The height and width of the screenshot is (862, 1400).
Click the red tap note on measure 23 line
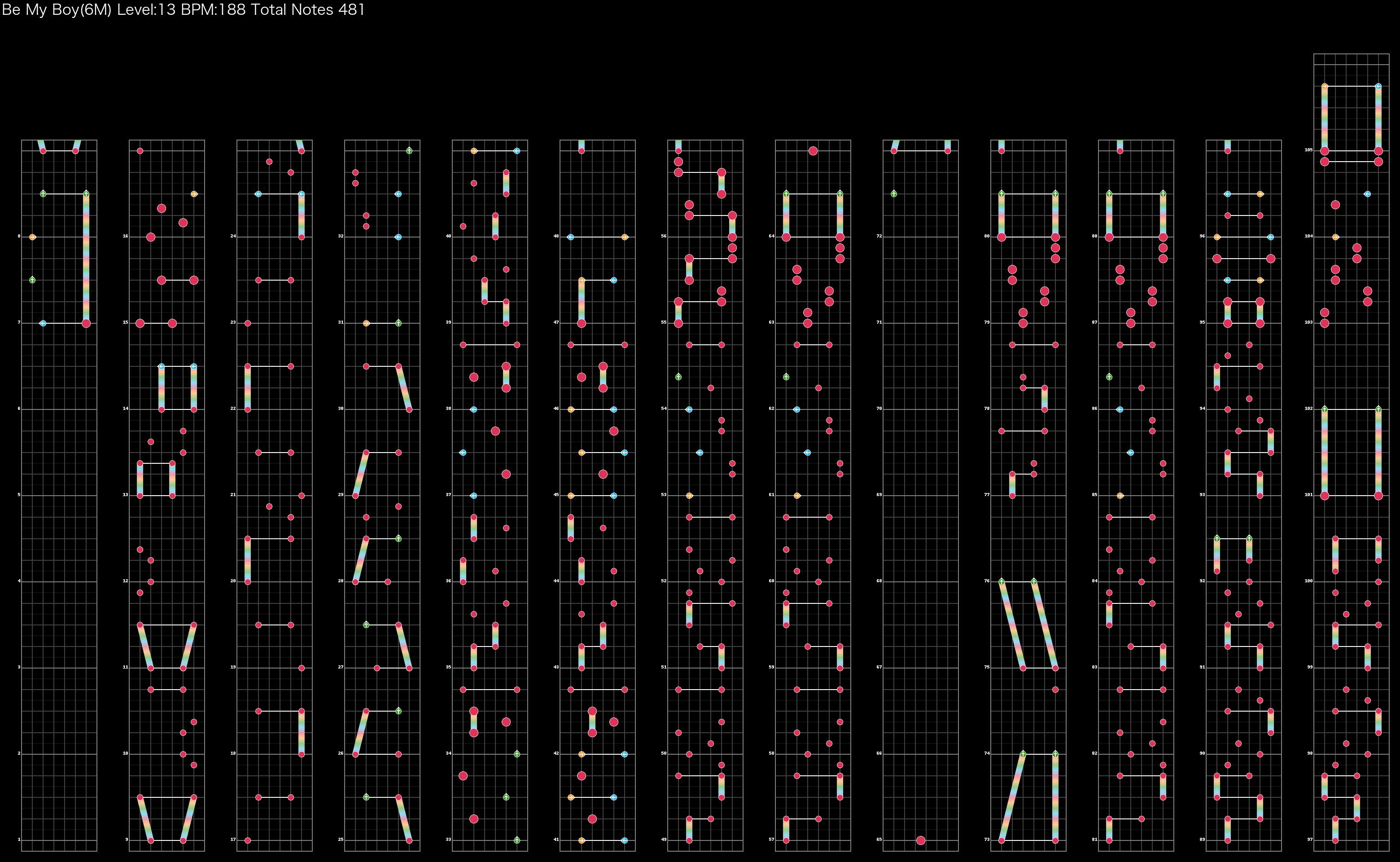247,323
